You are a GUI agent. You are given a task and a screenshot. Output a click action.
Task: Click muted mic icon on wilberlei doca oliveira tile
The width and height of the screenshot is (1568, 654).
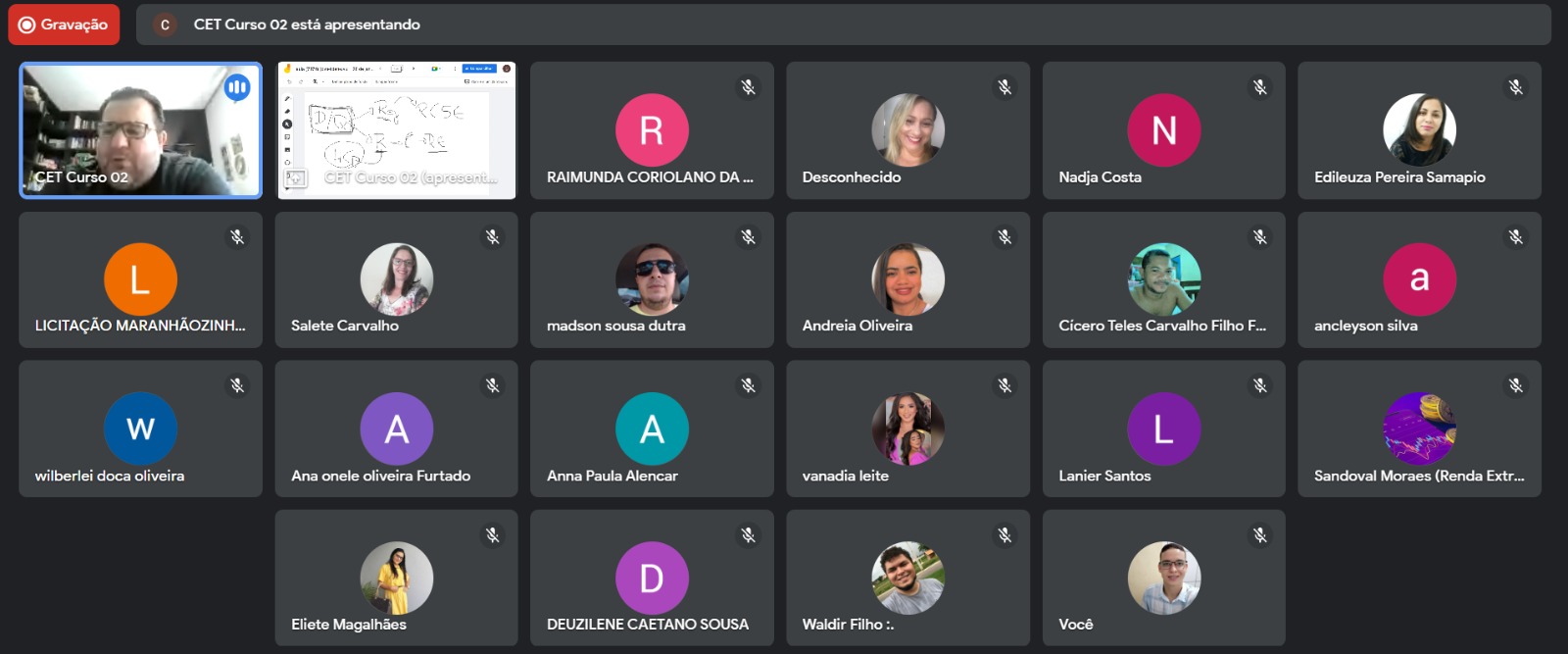(x=237, y=385)
